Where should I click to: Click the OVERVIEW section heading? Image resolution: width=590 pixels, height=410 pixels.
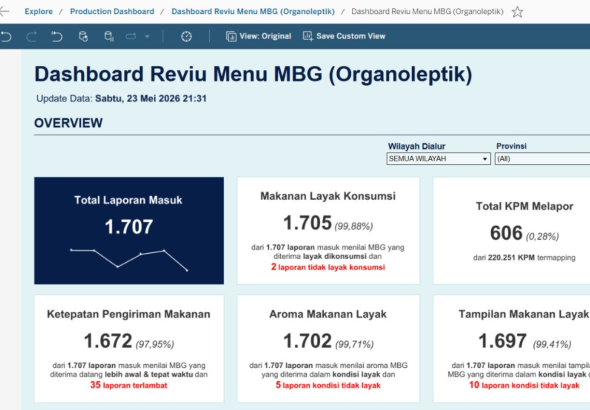[68, 123]
